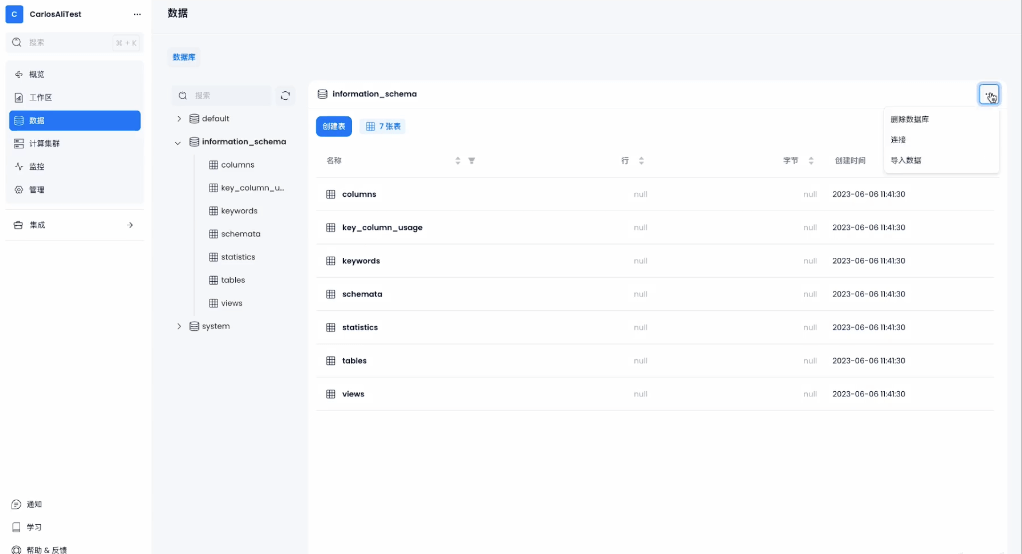Select the 数据库 tab
The height and width of the screenshot is (554, 1022).
(184, 57)
